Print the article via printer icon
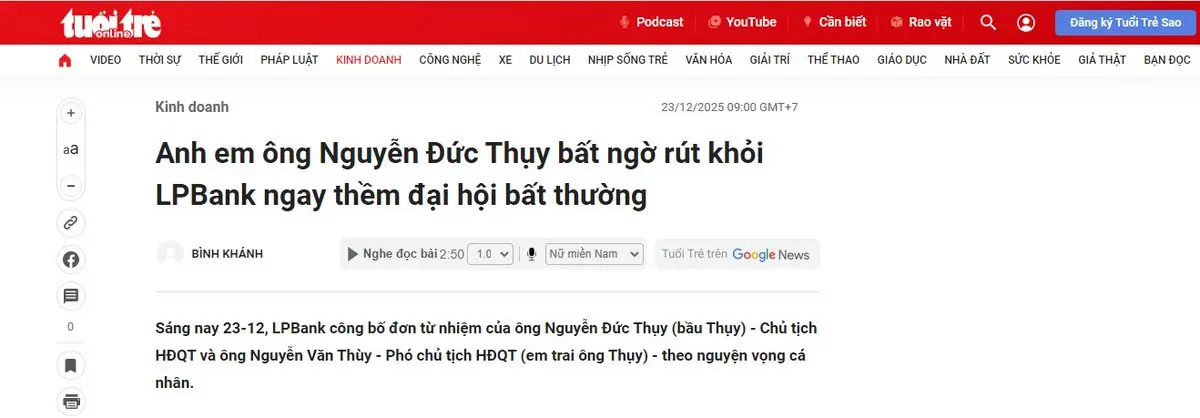This screenshot has height=418, width=1200. coord(71,402)
